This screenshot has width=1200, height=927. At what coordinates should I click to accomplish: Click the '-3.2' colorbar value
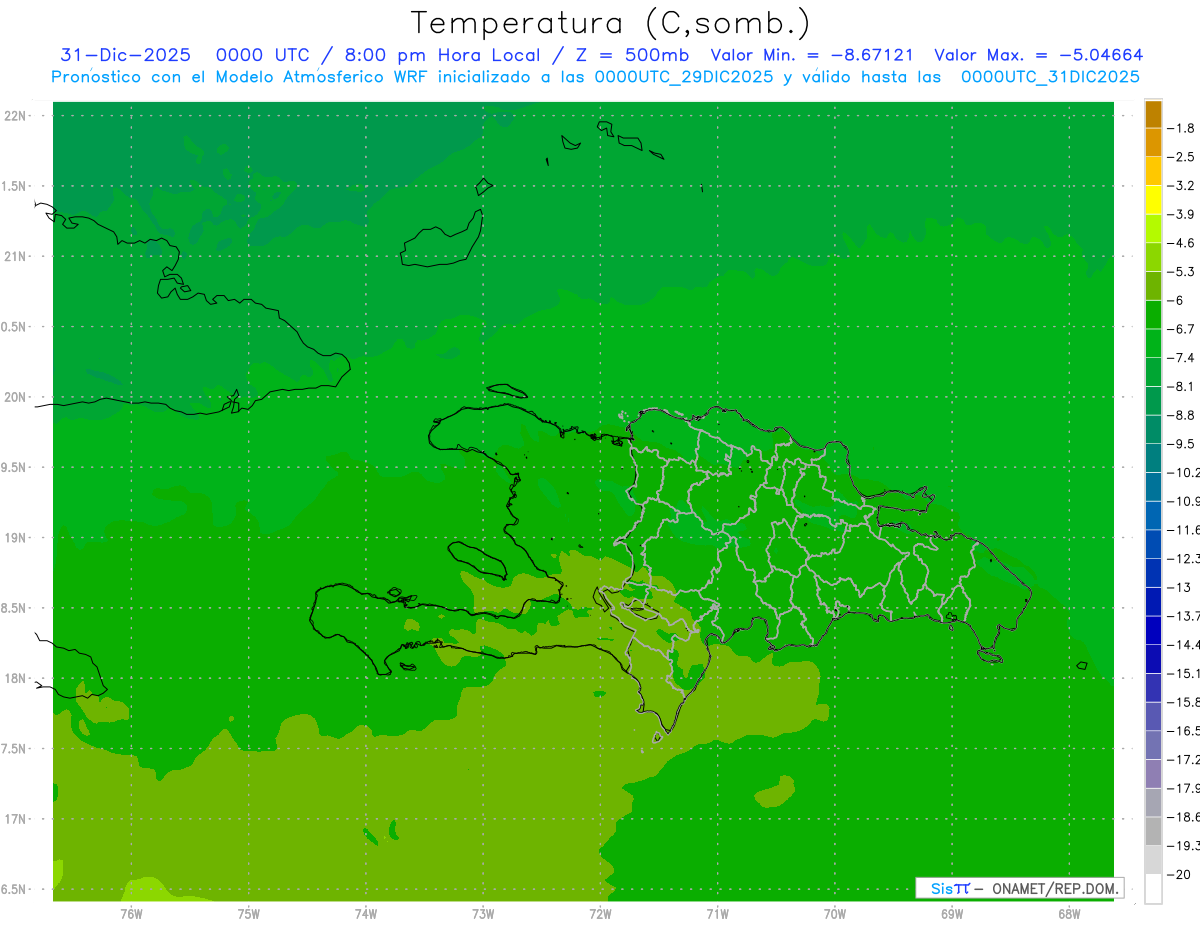1181,186
